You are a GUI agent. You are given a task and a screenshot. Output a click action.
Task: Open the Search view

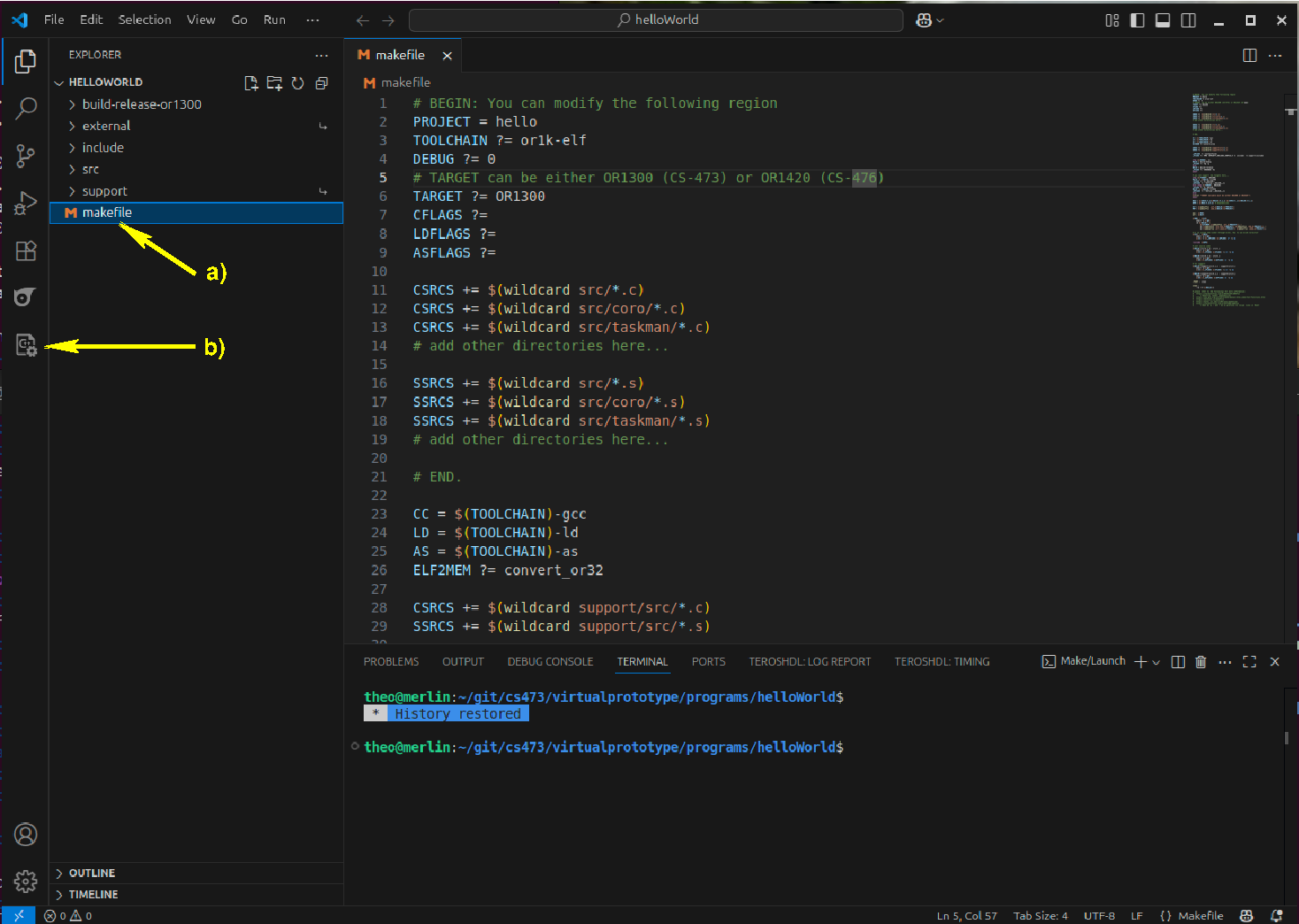coord(26,109)
